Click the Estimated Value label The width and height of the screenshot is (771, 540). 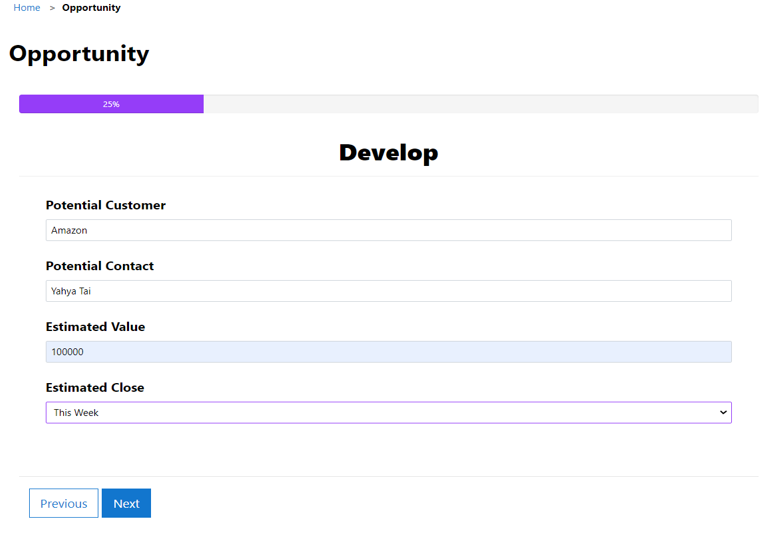pyautogui.click(x=95, y=327)
